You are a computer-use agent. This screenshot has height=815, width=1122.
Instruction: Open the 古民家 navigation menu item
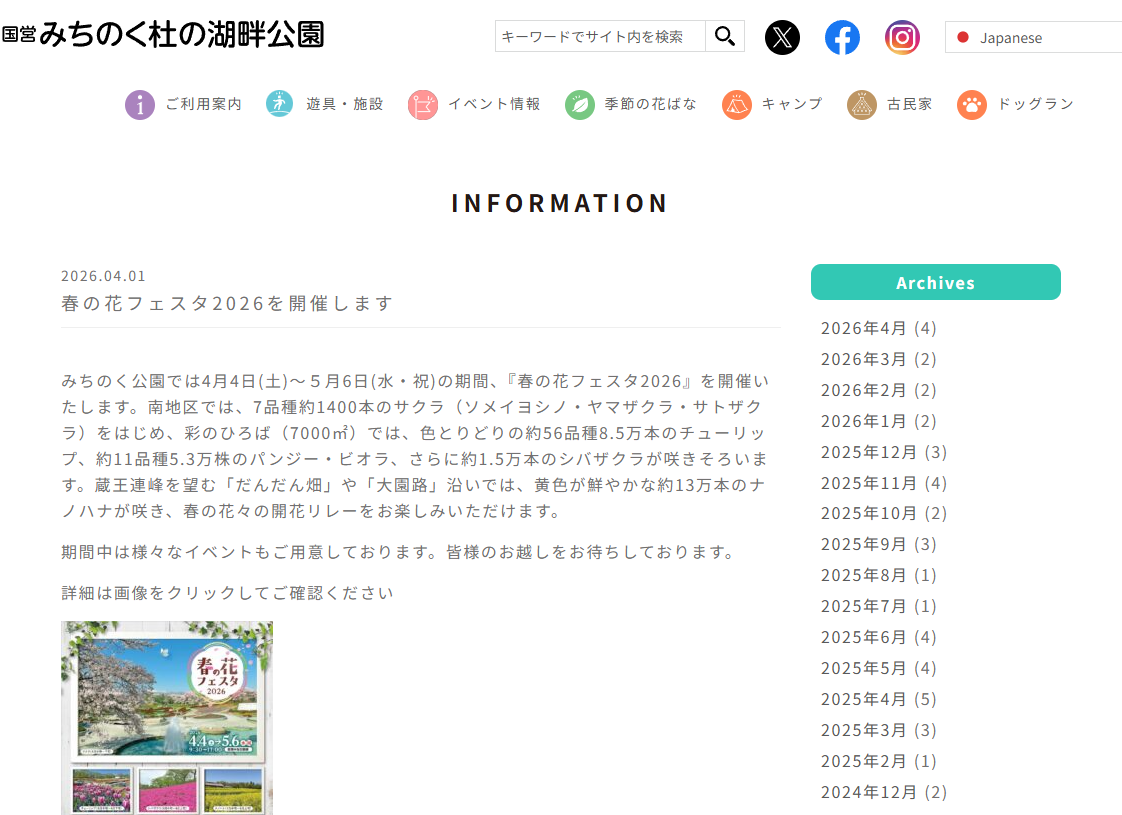[x=862, y=103]
